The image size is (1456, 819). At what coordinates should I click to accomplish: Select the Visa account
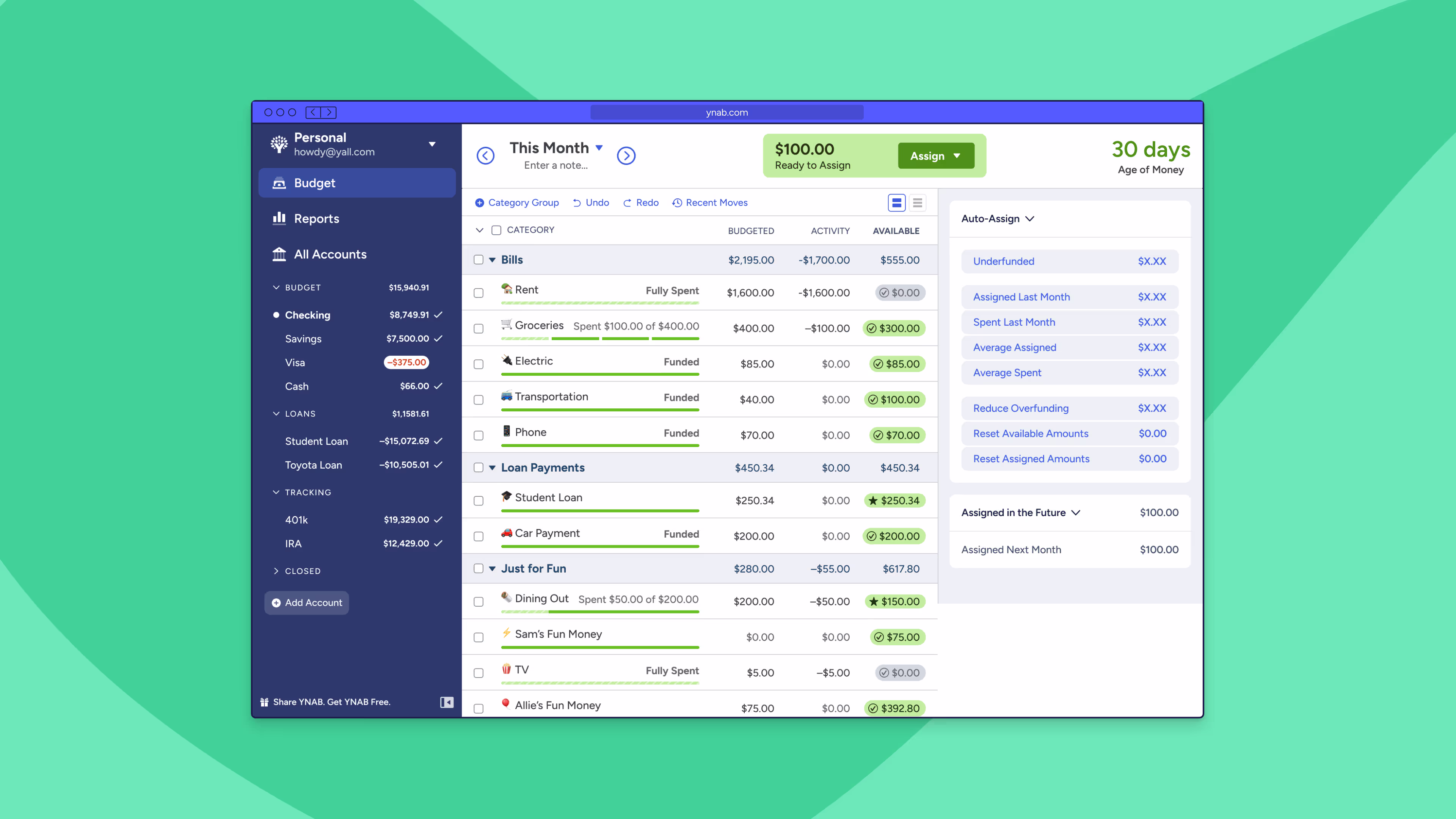tap(357, 362)
